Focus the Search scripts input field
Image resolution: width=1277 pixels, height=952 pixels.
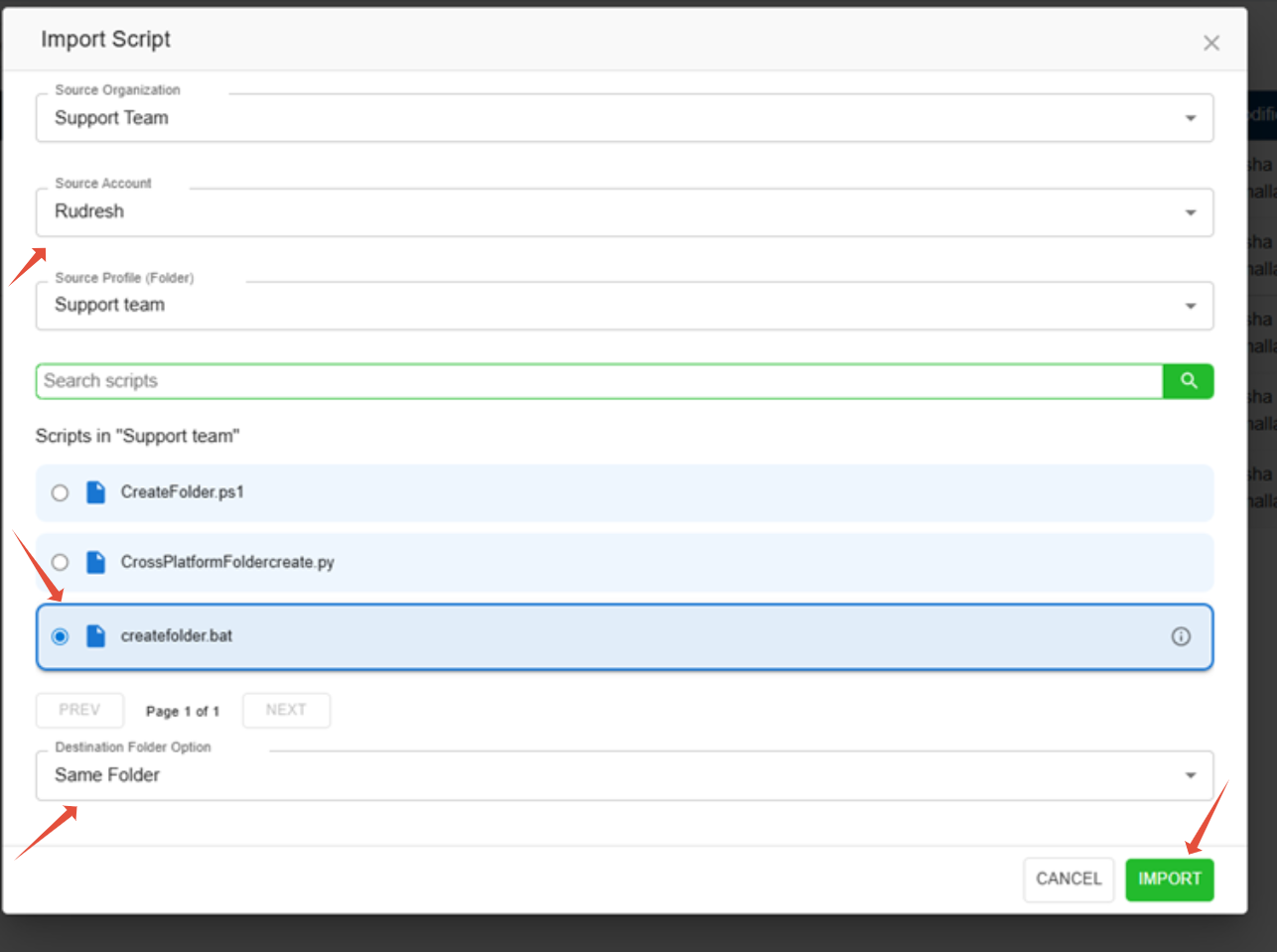[x=596, y=381]
